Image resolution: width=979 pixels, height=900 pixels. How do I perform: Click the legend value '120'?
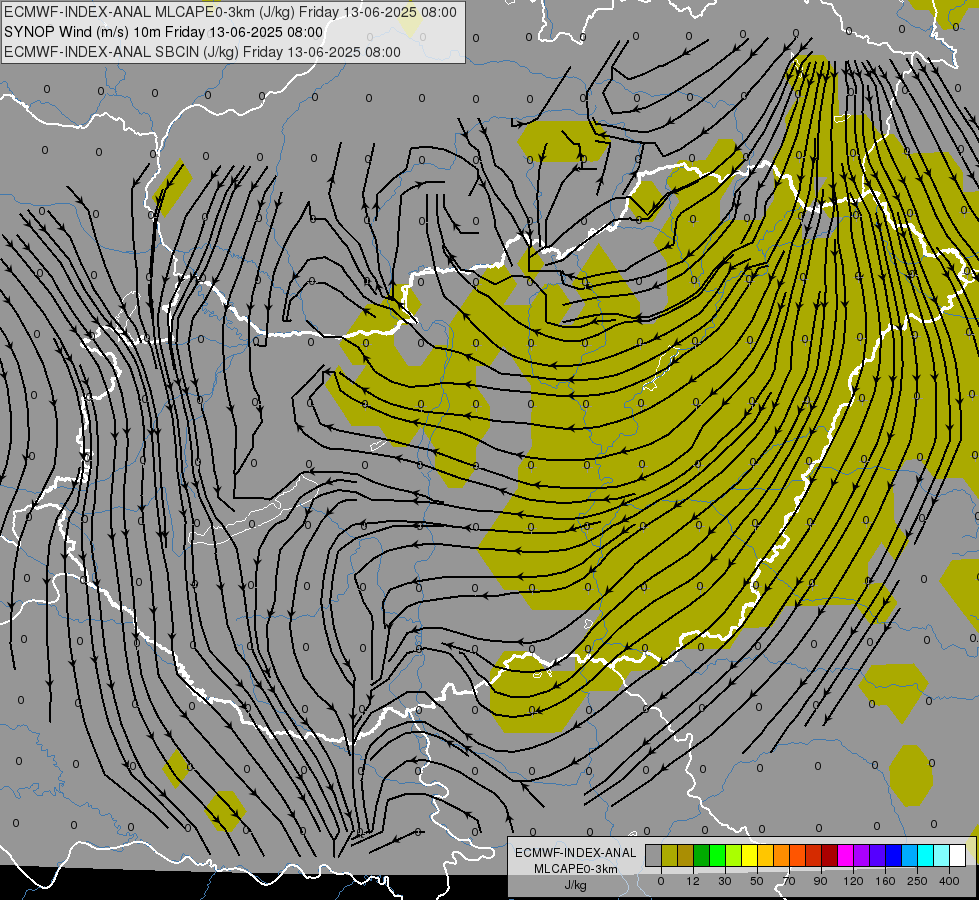click(853, 881)
